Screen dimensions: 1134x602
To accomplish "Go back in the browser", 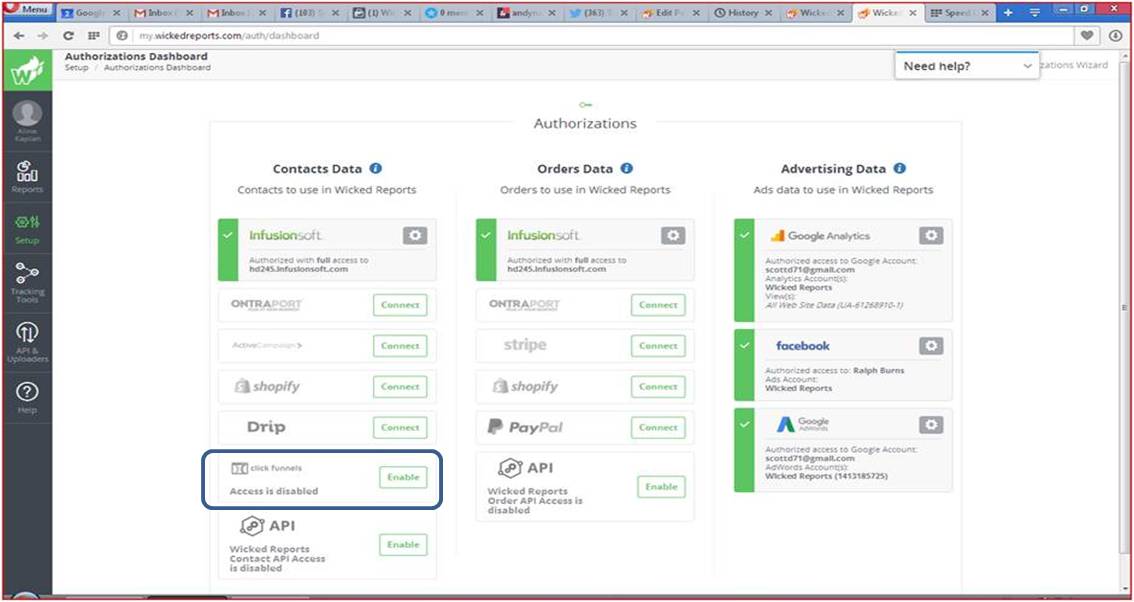I will click(20, 35).
